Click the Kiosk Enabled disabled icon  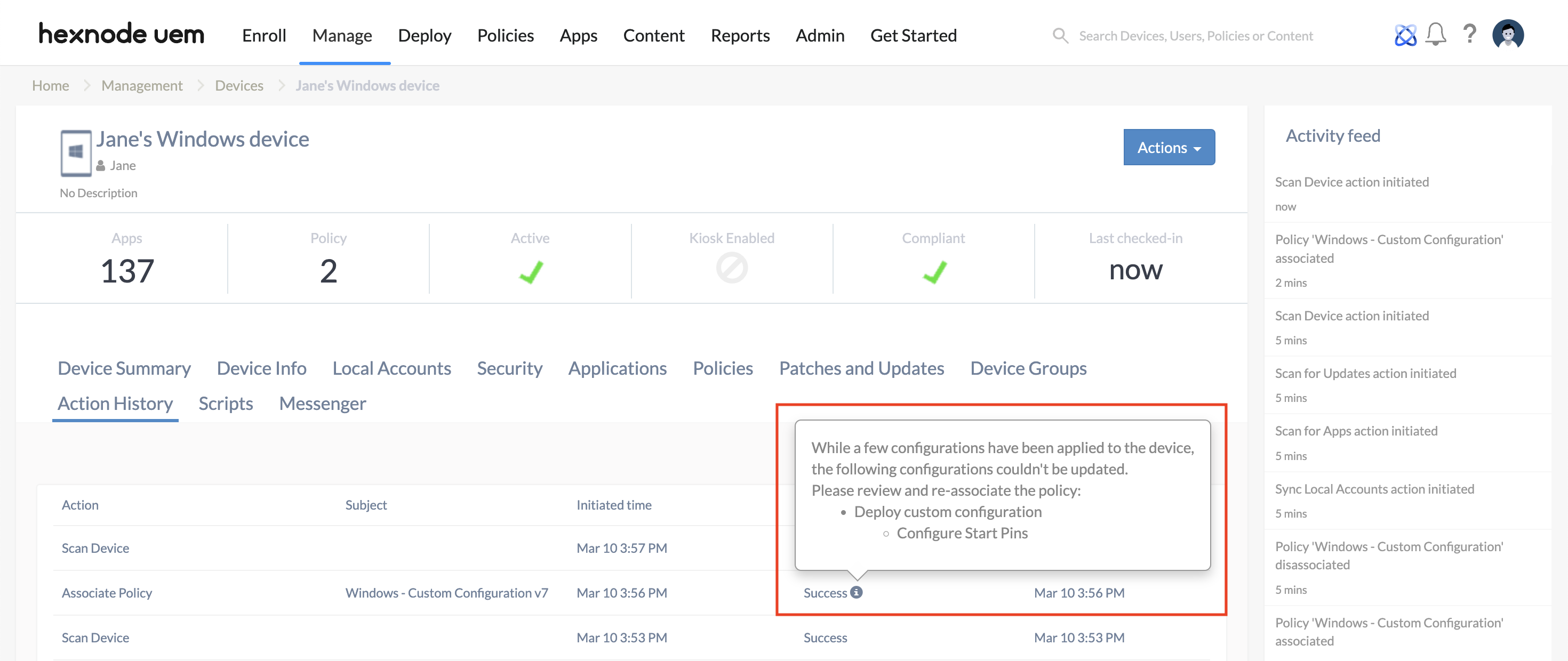(732, 269)
